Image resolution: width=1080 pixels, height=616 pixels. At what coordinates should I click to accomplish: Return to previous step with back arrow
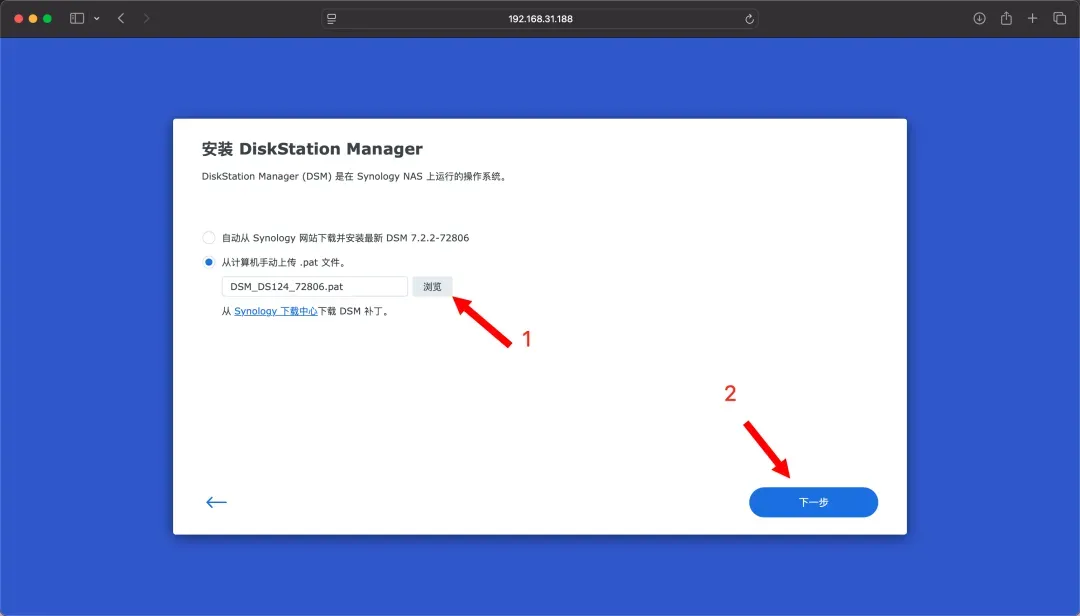coord(216,502)
